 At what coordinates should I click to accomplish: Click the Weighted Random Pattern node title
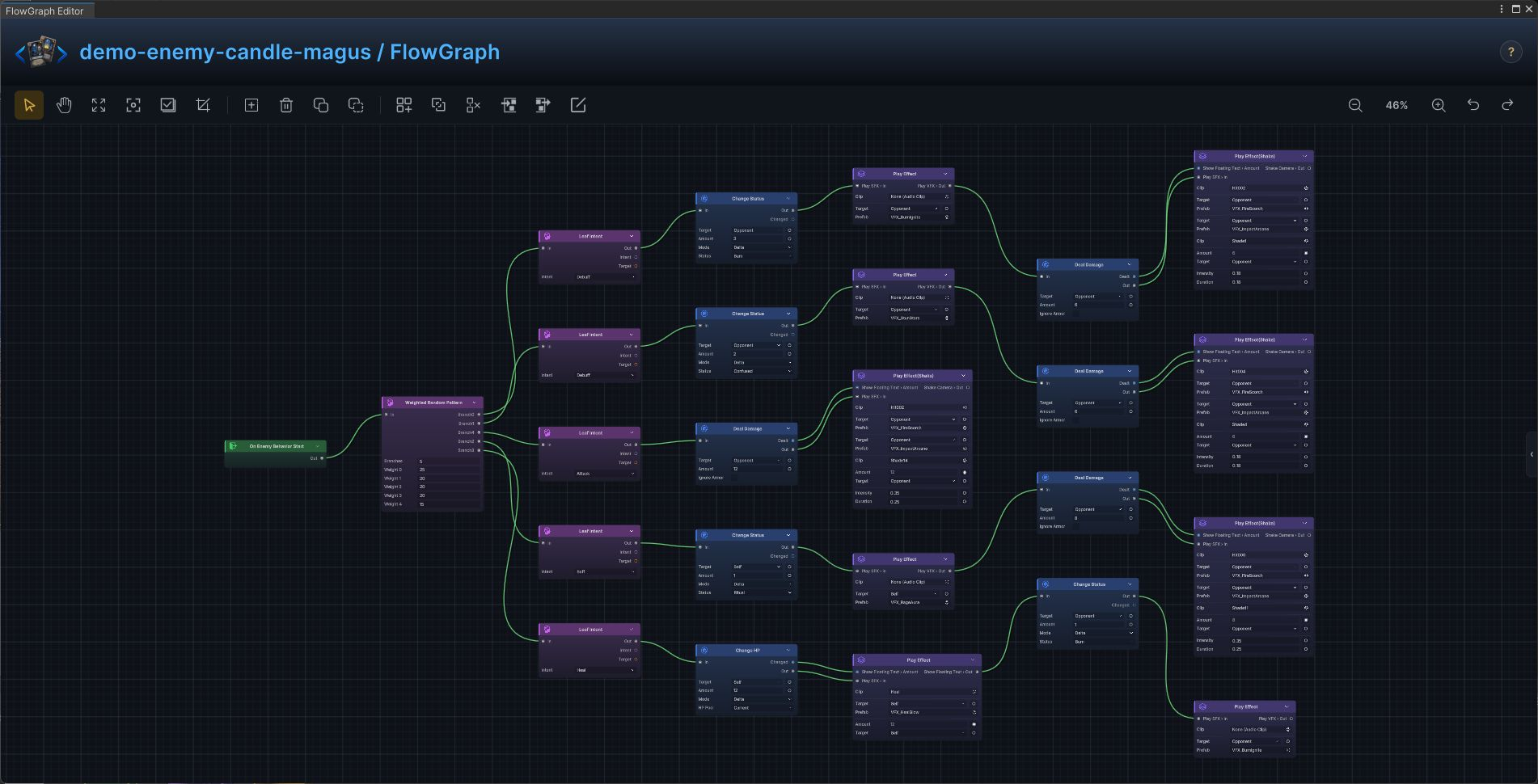click(x=433, y=403)
